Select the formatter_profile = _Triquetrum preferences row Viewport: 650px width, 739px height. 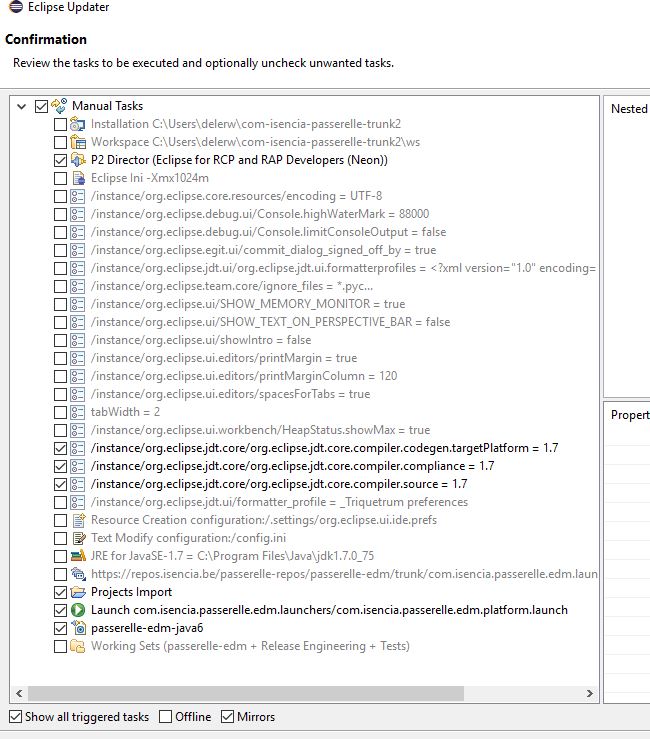(279, 502)
